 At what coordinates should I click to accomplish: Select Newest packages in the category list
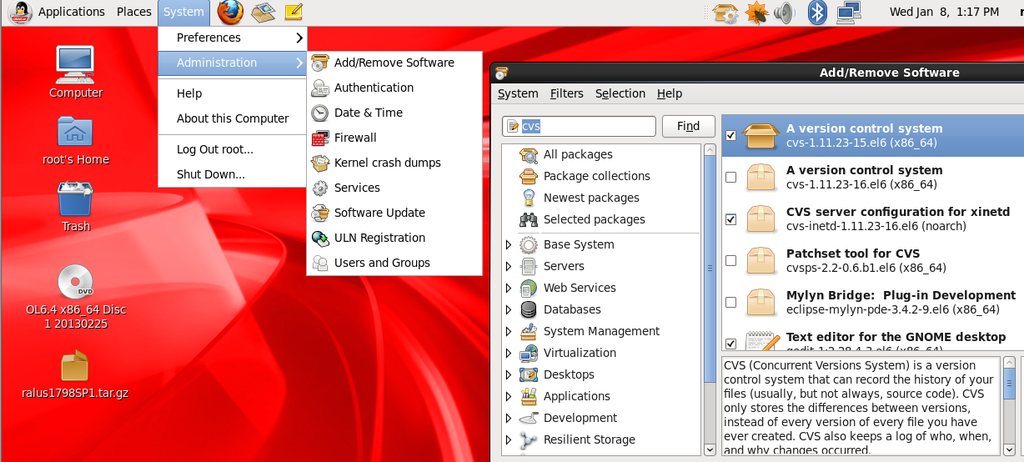tap(591, 198)
